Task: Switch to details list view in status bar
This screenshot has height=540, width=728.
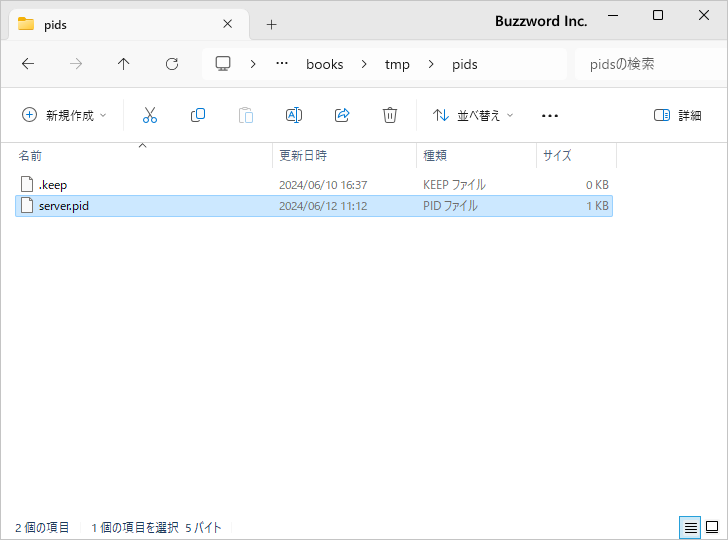Action: pyautogui.click(x=690, y=527)
